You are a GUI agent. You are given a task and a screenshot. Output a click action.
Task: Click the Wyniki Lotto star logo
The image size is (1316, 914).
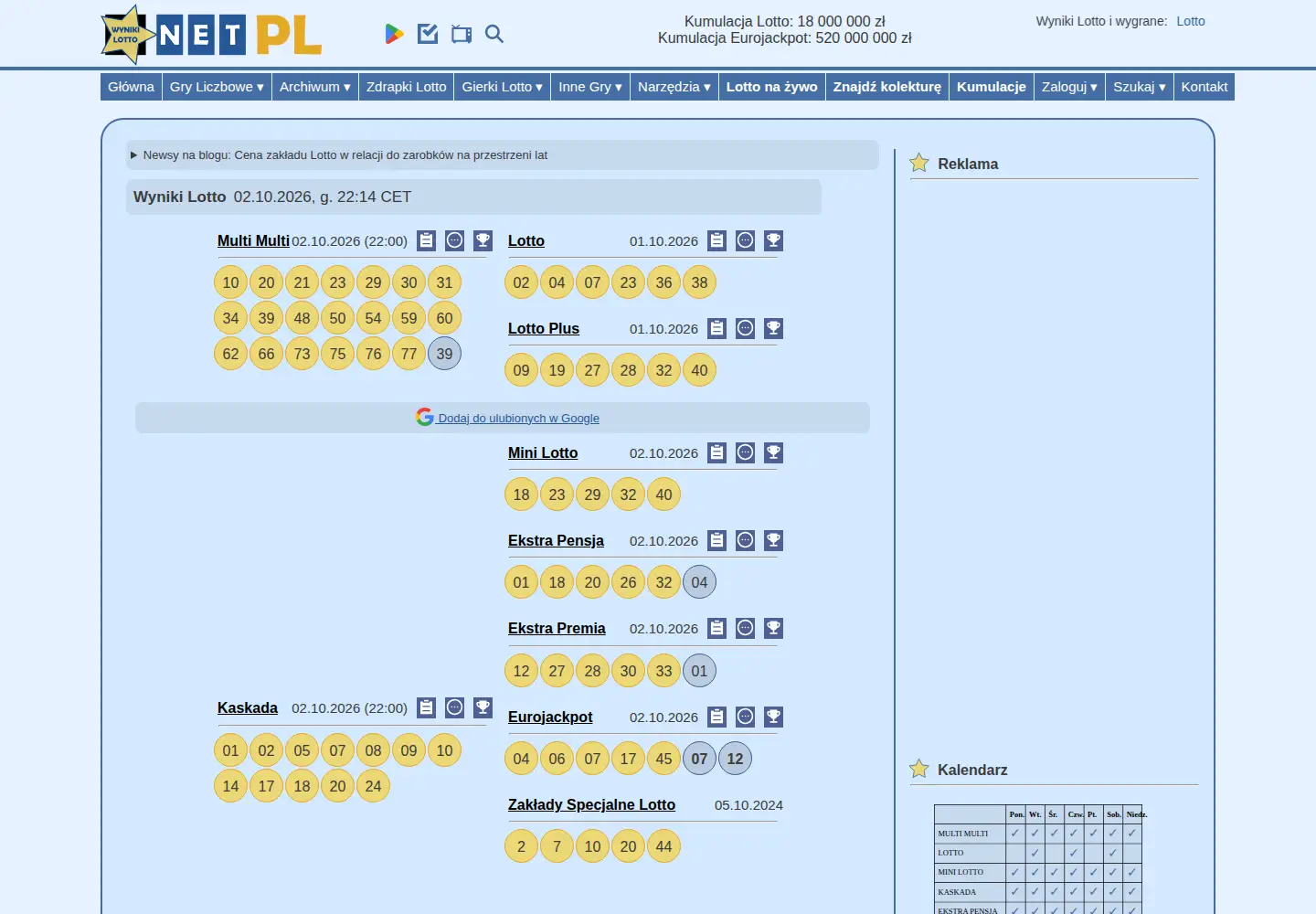click(126, 35)
